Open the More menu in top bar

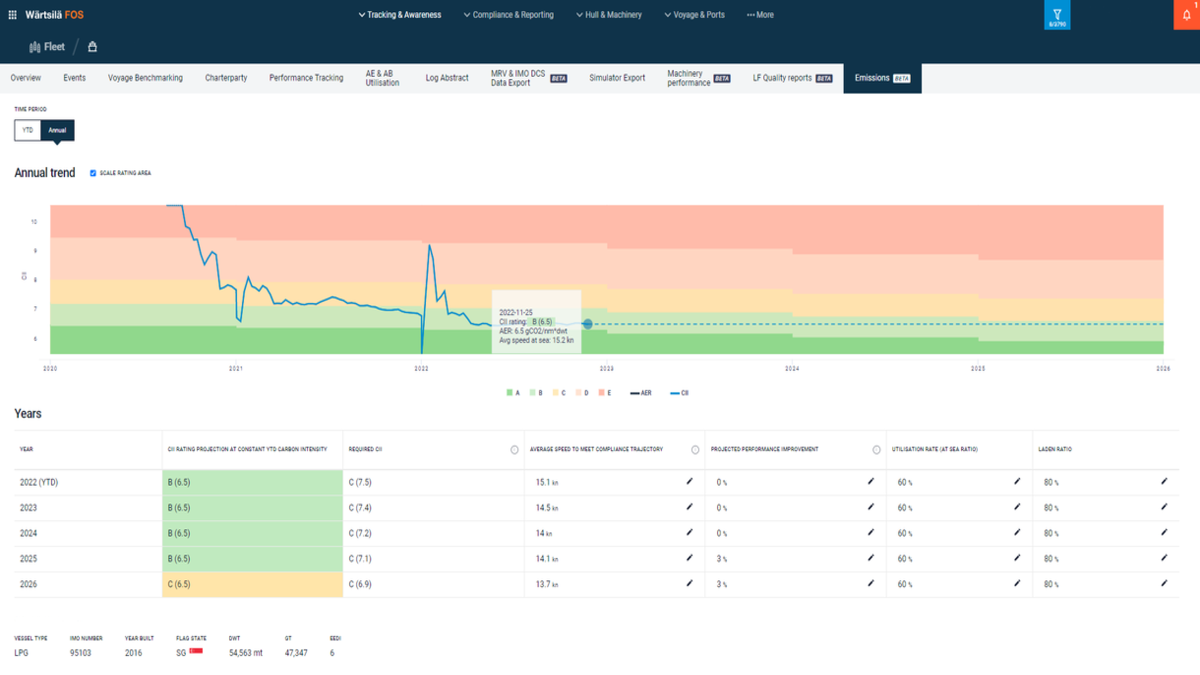point(760,15)
